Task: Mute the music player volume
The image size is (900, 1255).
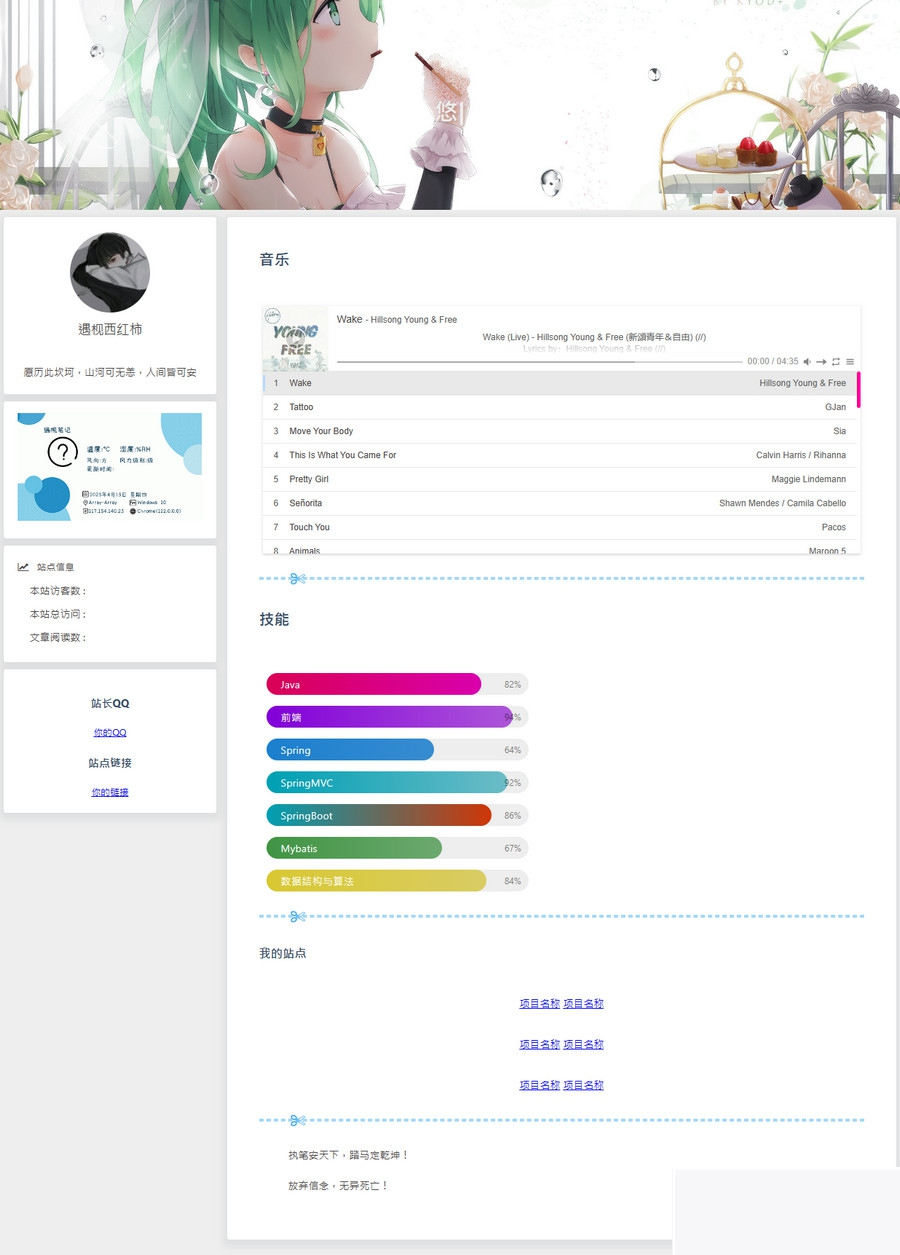Action: click(x=807, y=362)
